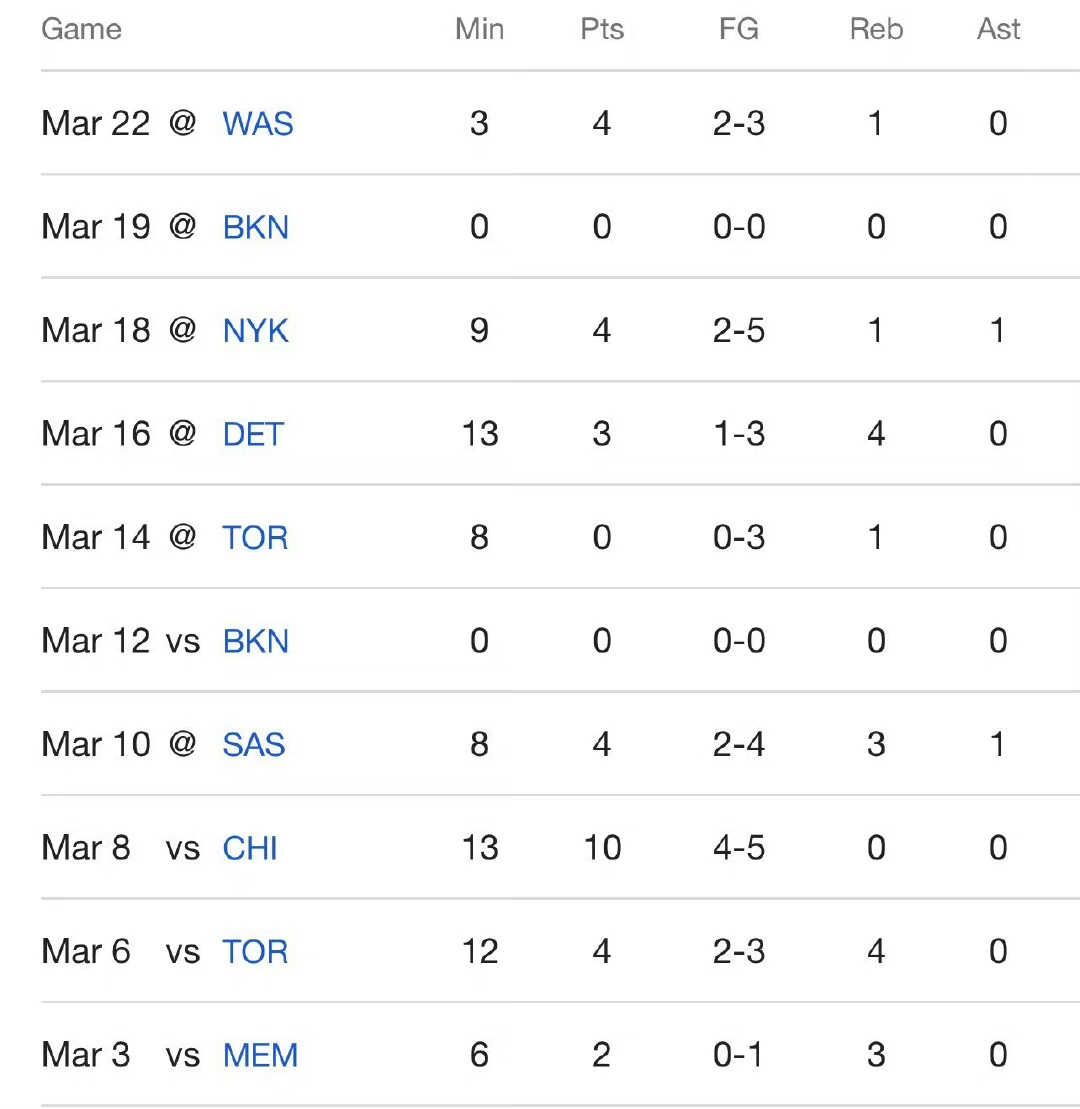Select the Reb column header
This screenshot has height=1109, width=1080.
(876, 30)
